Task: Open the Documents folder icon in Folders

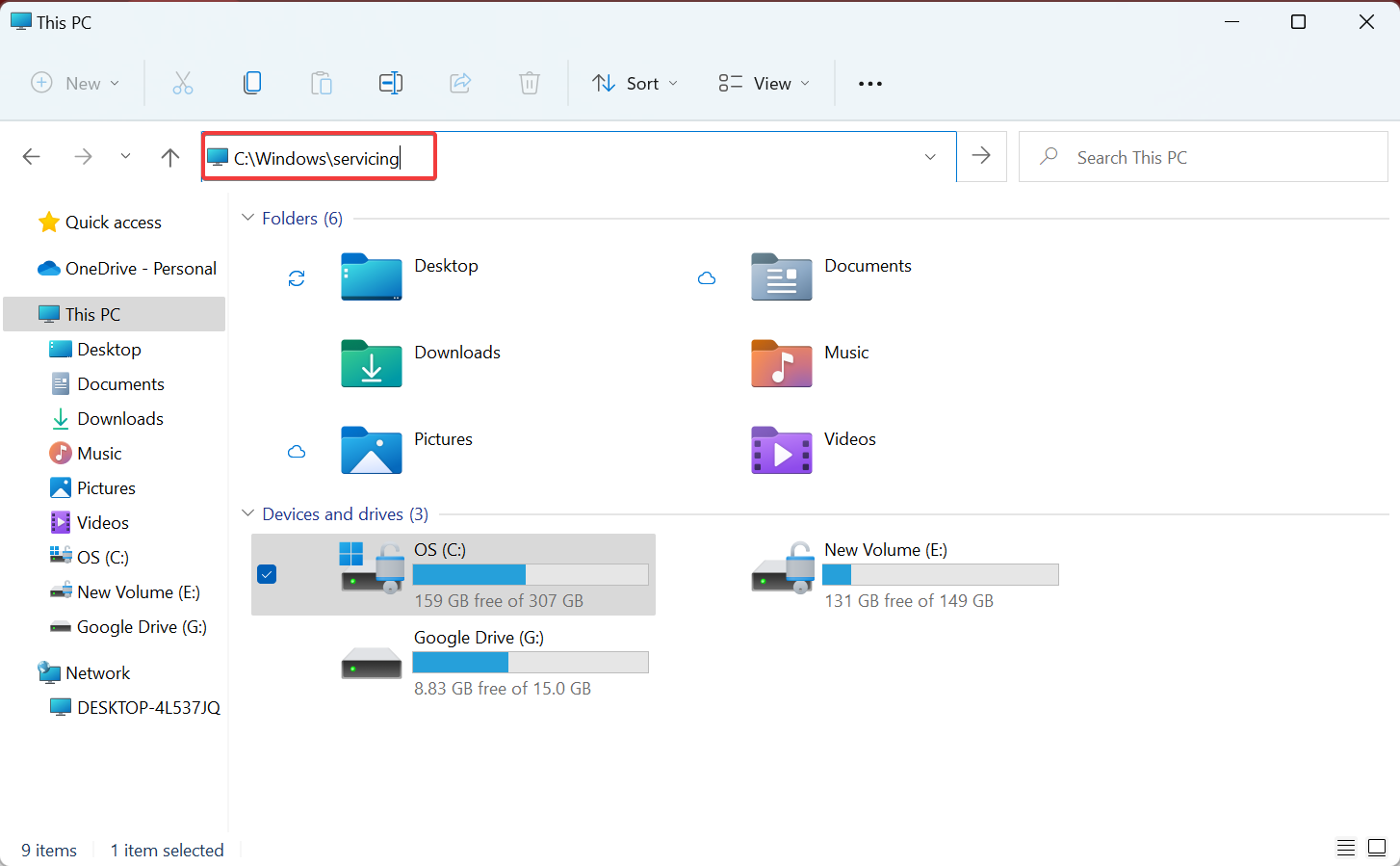Action: pyautogui.click(x=782, y=276)
